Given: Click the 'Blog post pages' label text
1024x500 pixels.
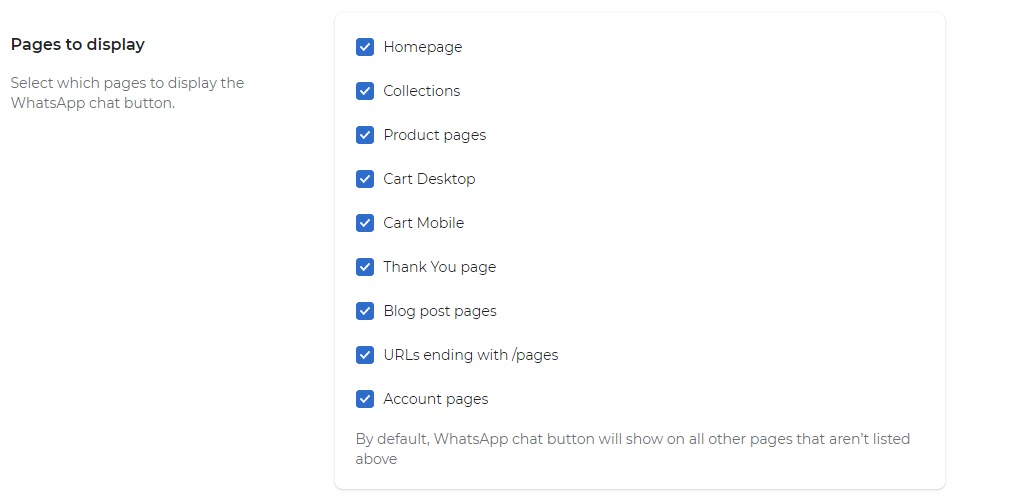Looking at the screenshot, I should click(440, 311).
